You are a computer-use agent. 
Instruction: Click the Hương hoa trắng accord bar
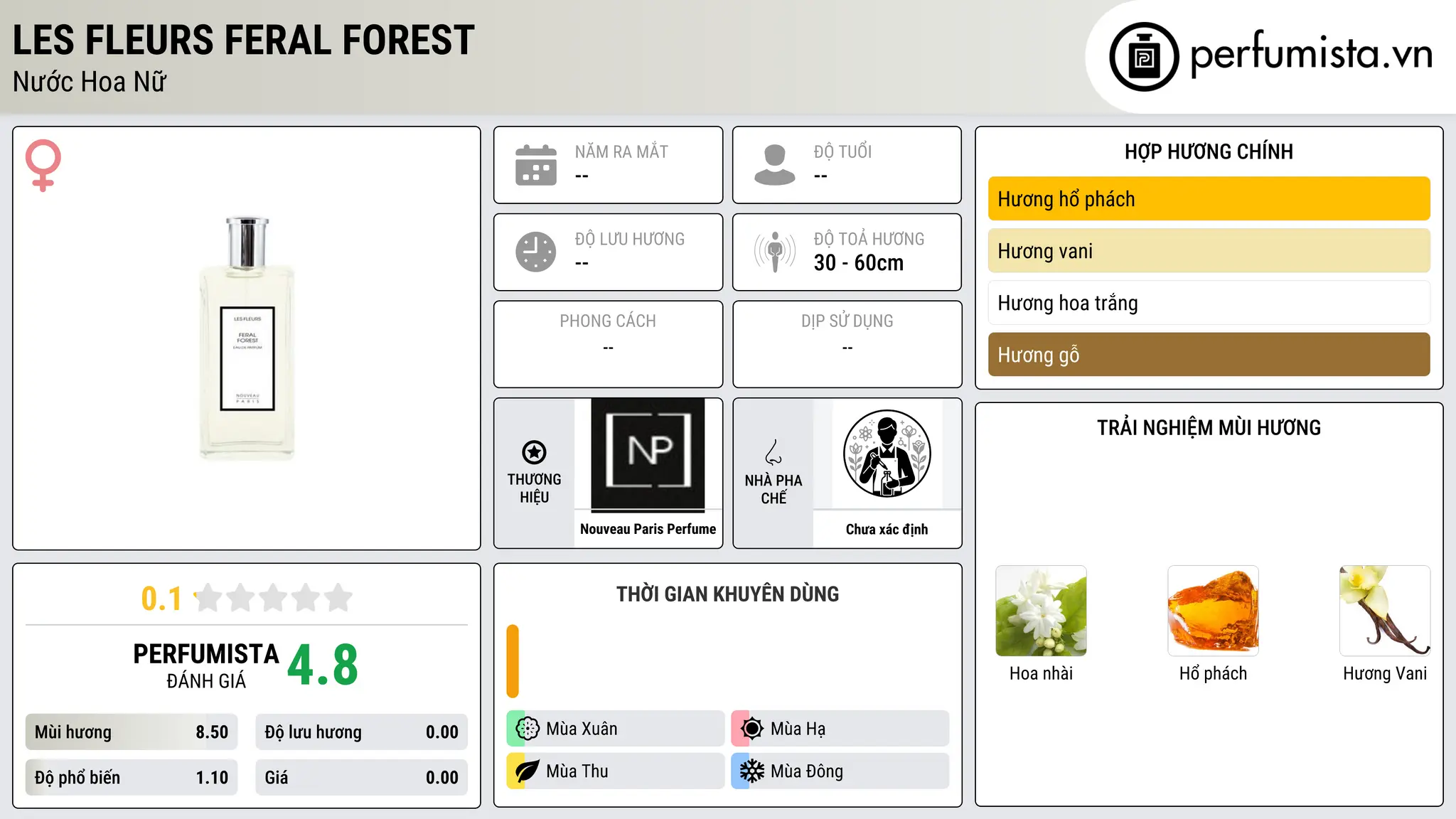1209,303
